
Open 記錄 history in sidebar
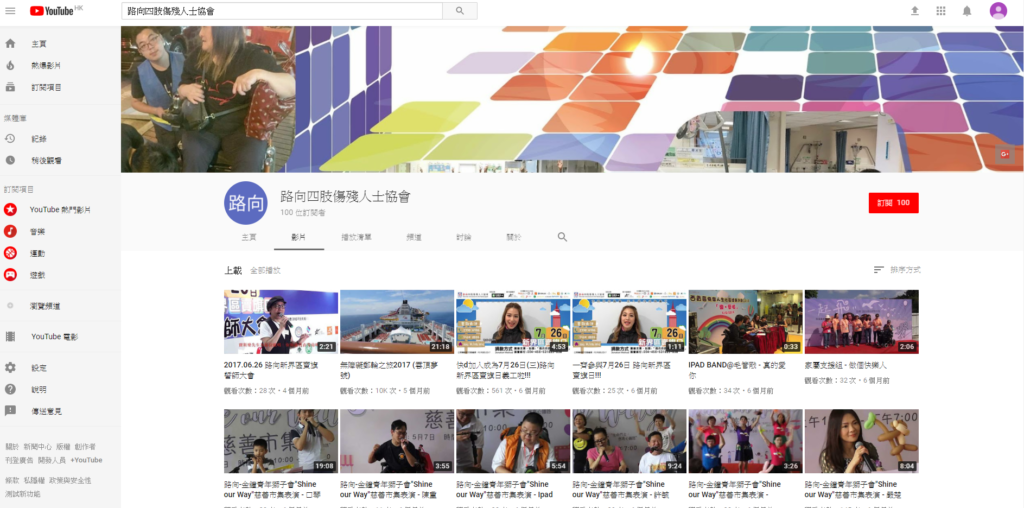[38, 138]
